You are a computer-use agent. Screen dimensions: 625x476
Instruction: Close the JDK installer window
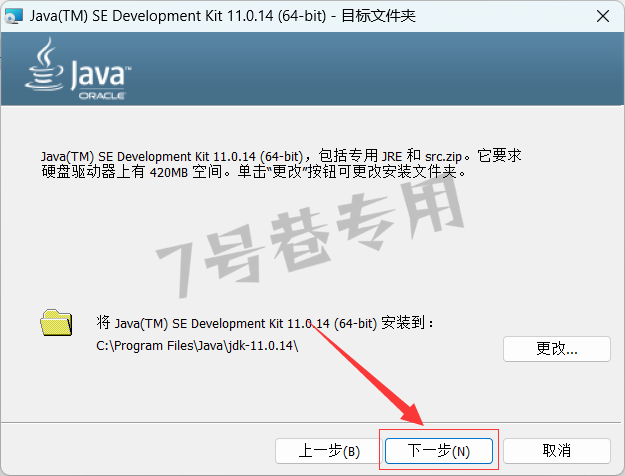point(603,16)
